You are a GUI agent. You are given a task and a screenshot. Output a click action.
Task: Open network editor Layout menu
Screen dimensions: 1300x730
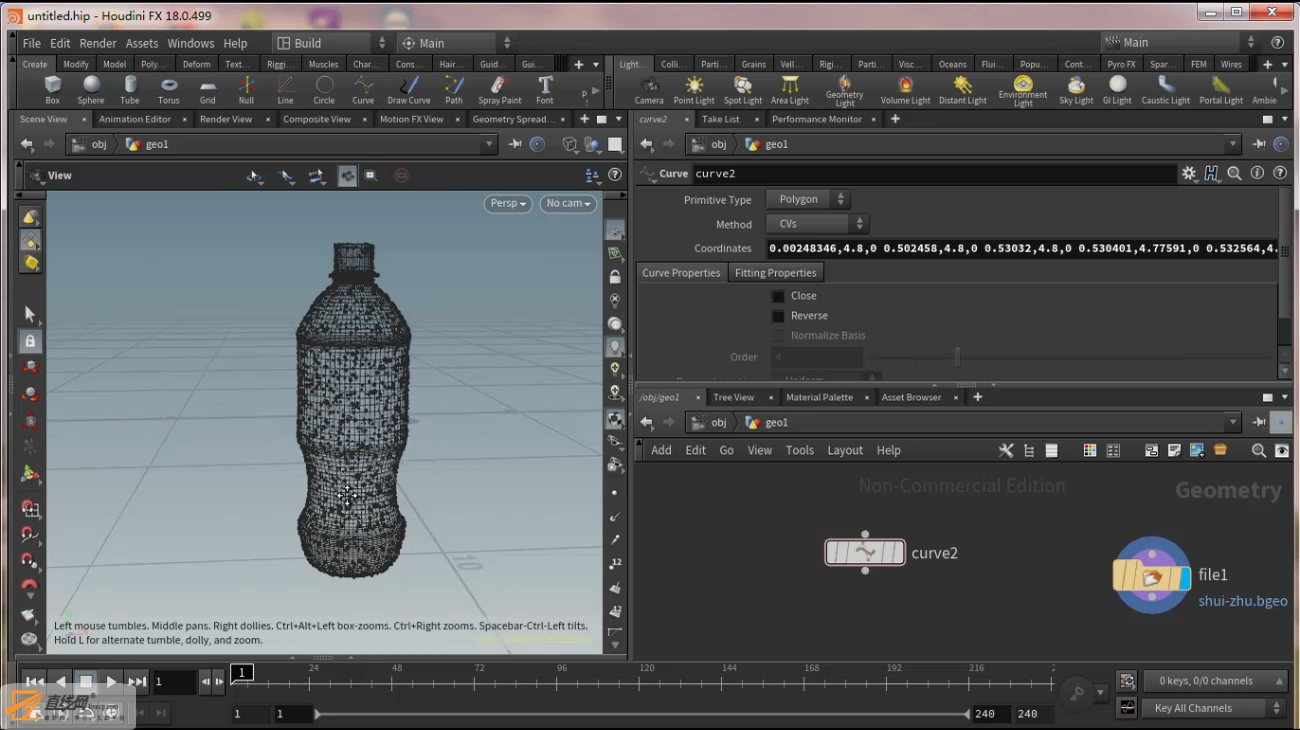tap(845, 450)
